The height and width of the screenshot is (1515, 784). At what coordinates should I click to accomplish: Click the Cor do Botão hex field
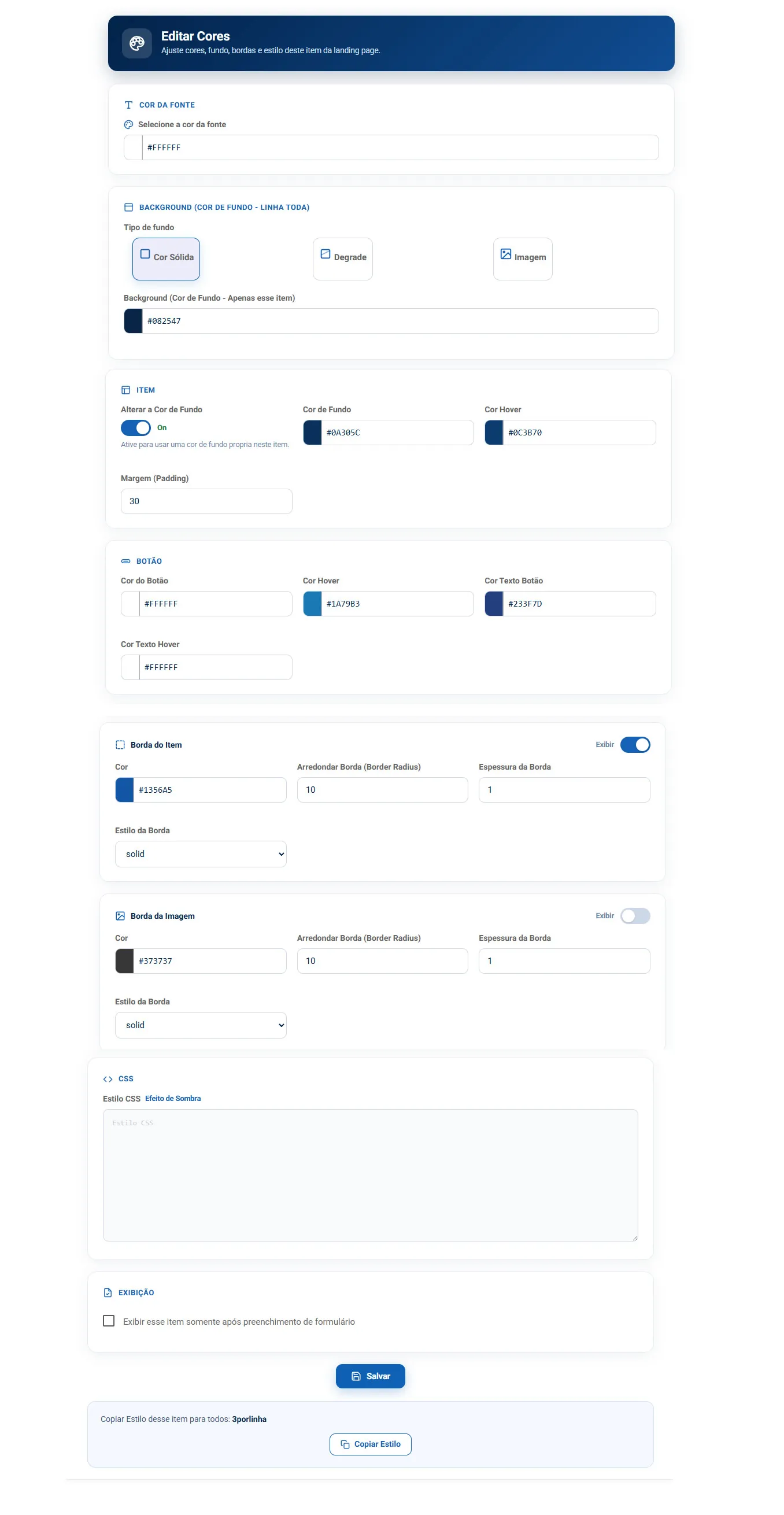click(216, 604)
